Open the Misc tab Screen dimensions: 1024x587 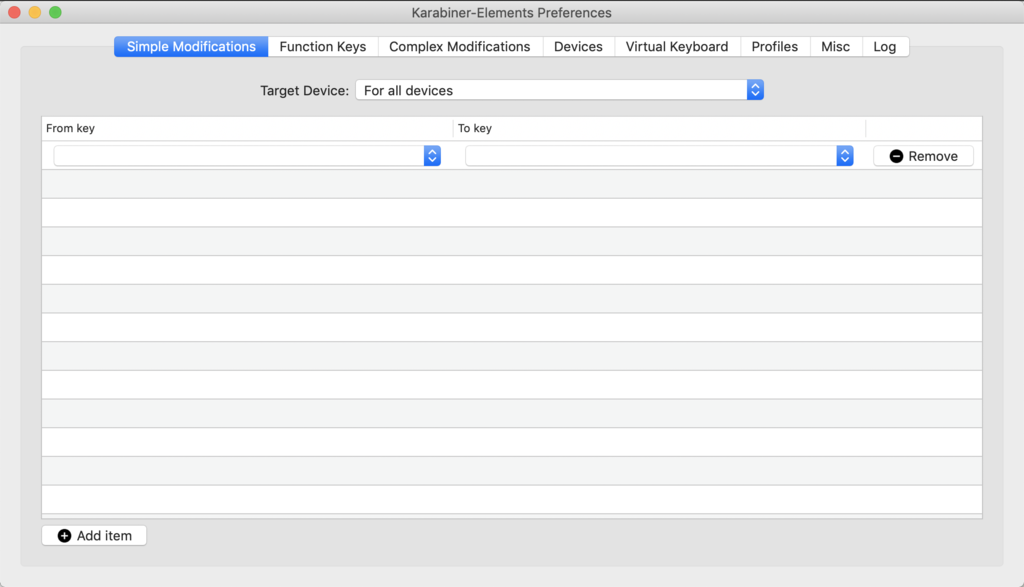coord(835,46)
